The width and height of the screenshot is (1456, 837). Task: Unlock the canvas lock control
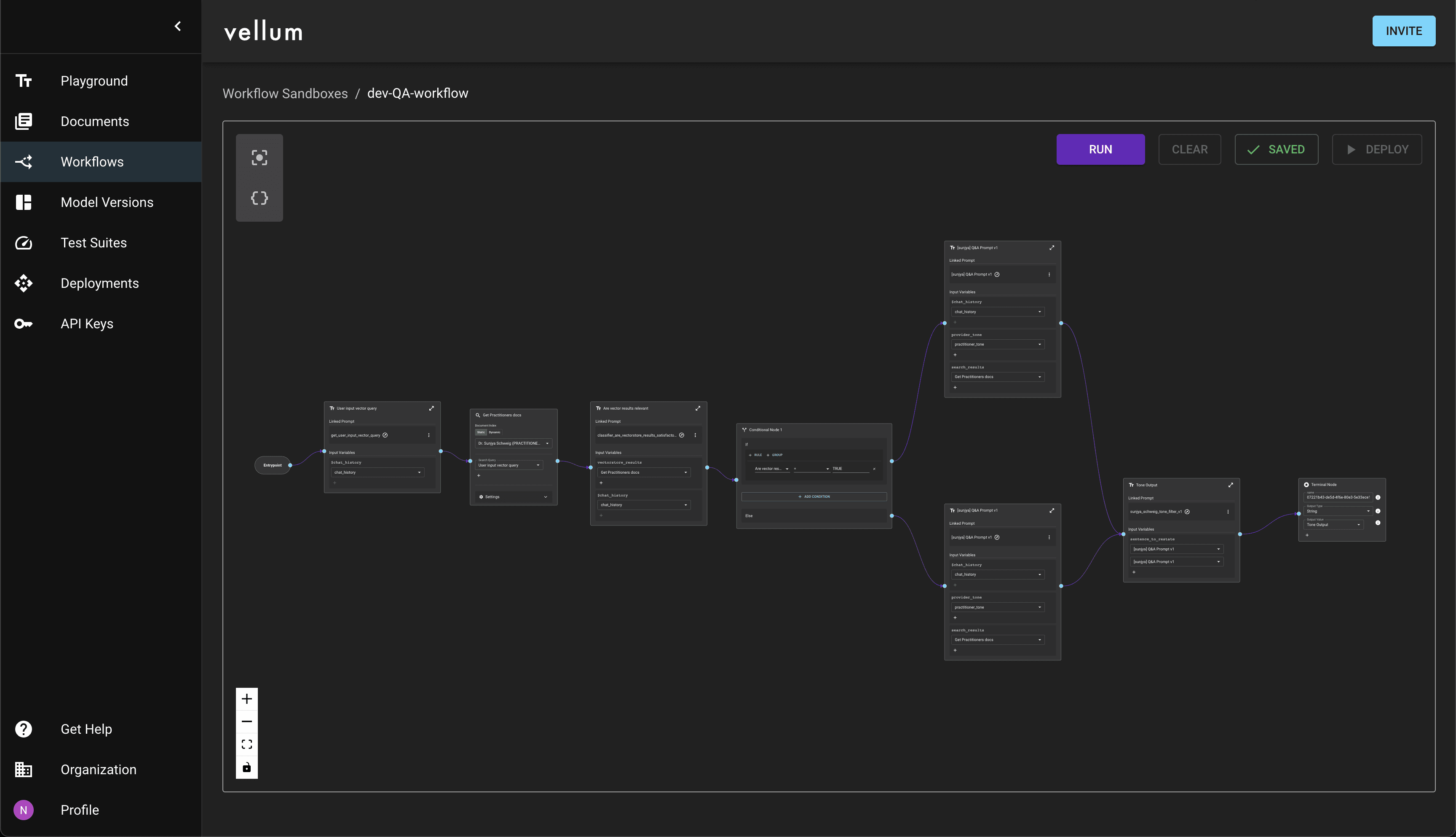click(246, 767)
